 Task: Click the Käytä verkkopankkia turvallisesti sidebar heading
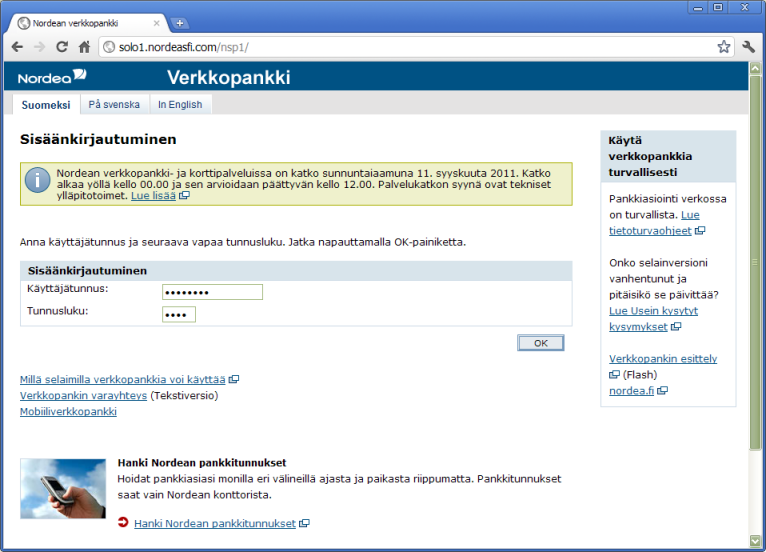[x=650, y=156]
